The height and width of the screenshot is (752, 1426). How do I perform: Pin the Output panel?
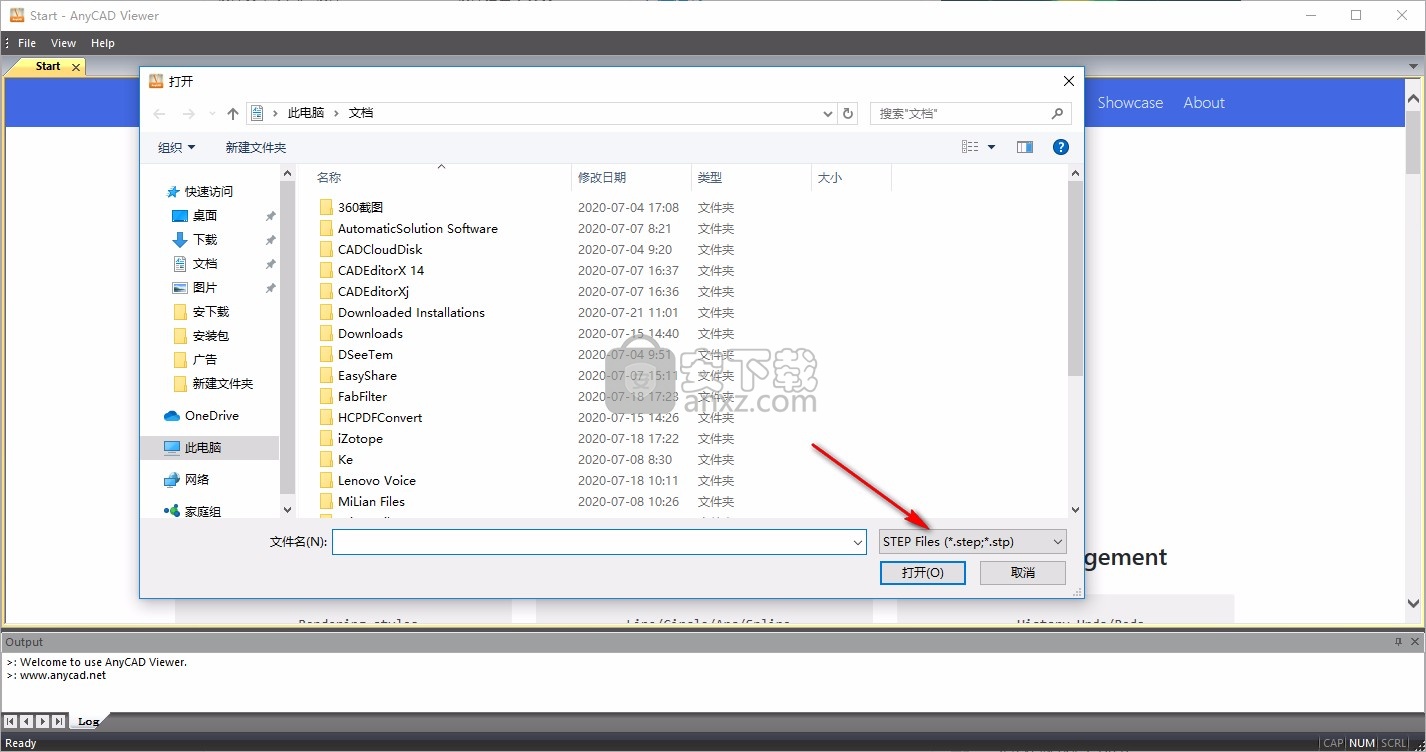(1398, 642)
